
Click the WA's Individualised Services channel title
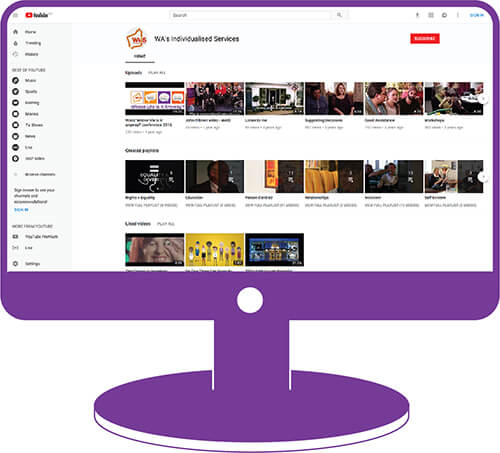coord(197,39)
